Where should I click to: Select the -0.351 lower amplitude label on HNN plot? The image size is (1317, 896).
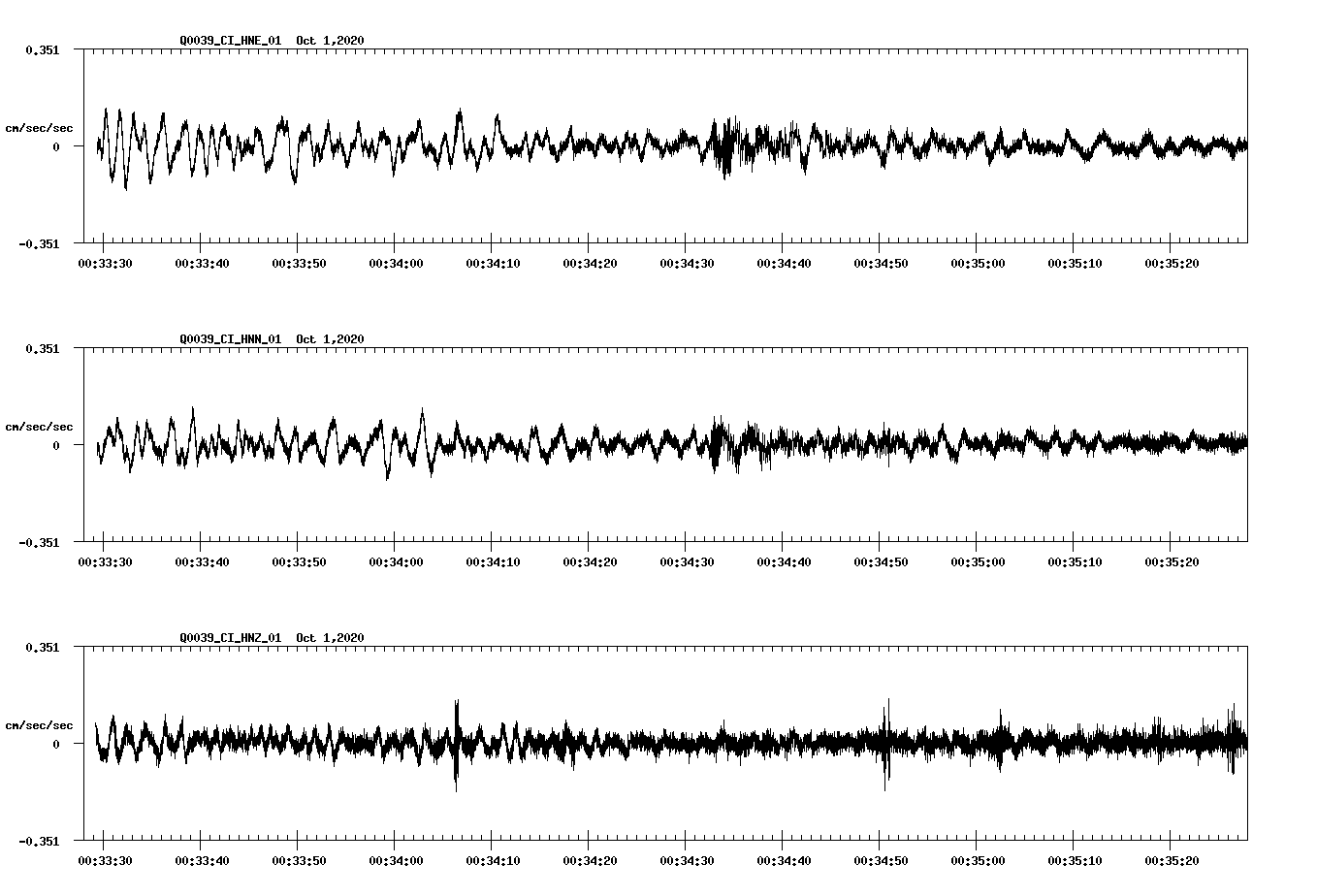click(x=41, y=543)
